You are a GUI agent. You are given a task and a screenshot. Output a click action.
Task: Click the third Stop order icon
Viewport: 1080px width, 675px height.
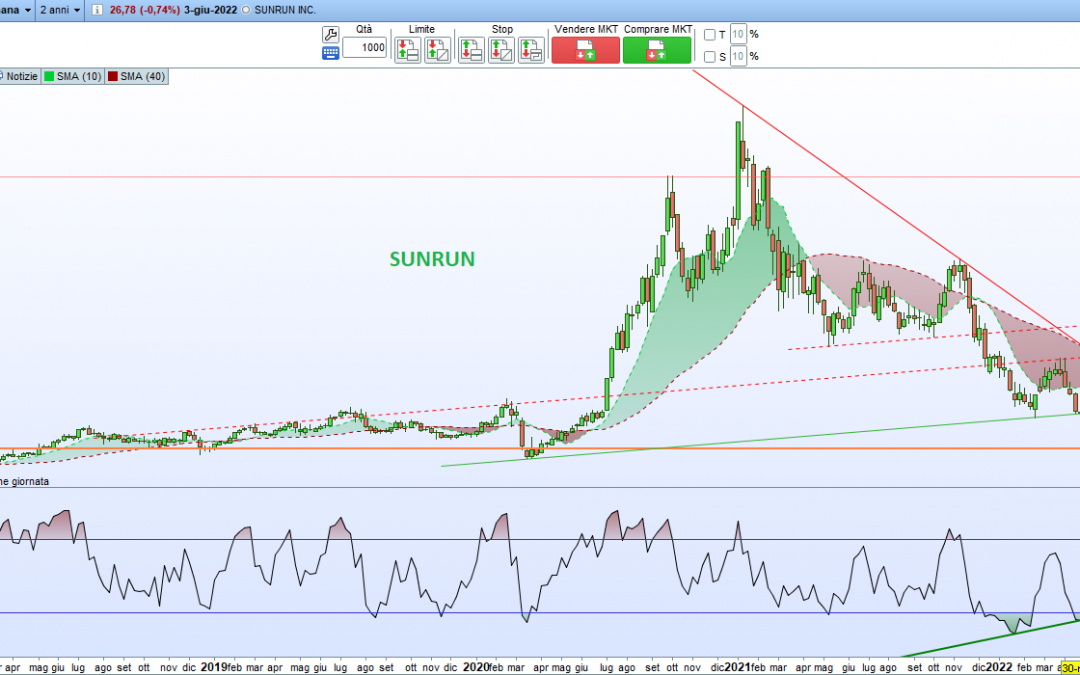pos(531,50)
